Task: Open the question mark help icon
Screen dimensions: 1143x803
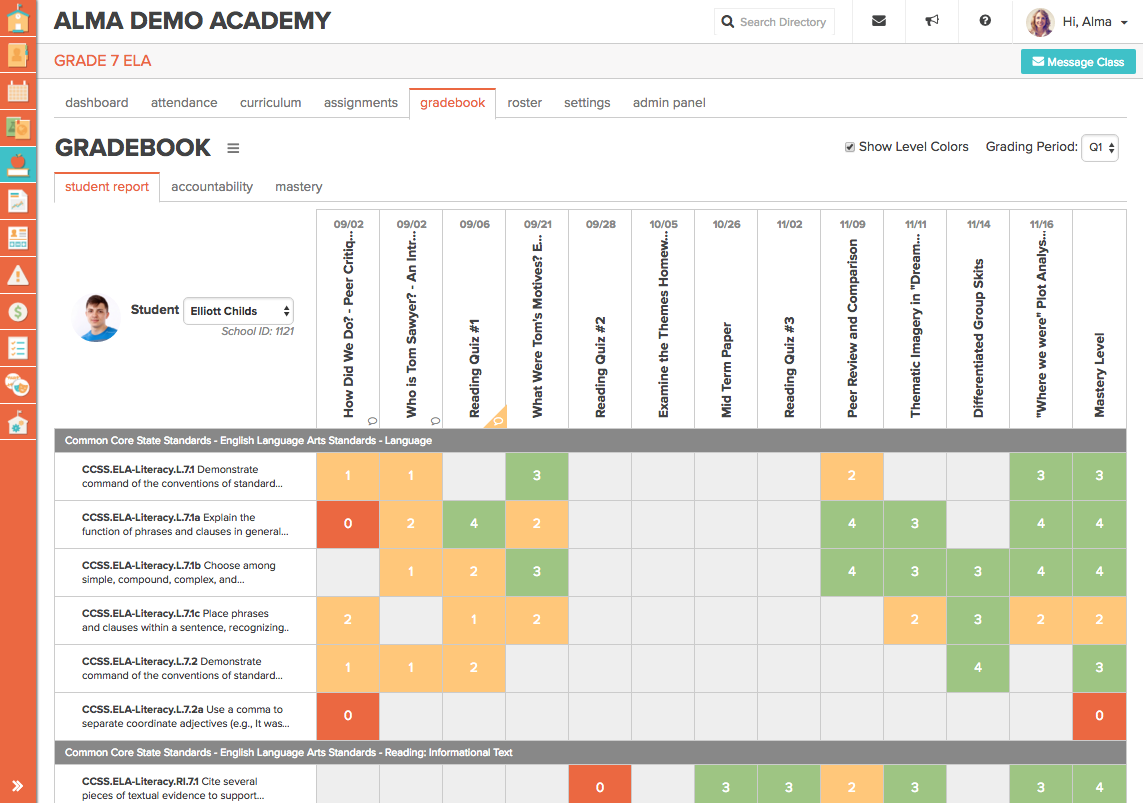Action: 985,21
